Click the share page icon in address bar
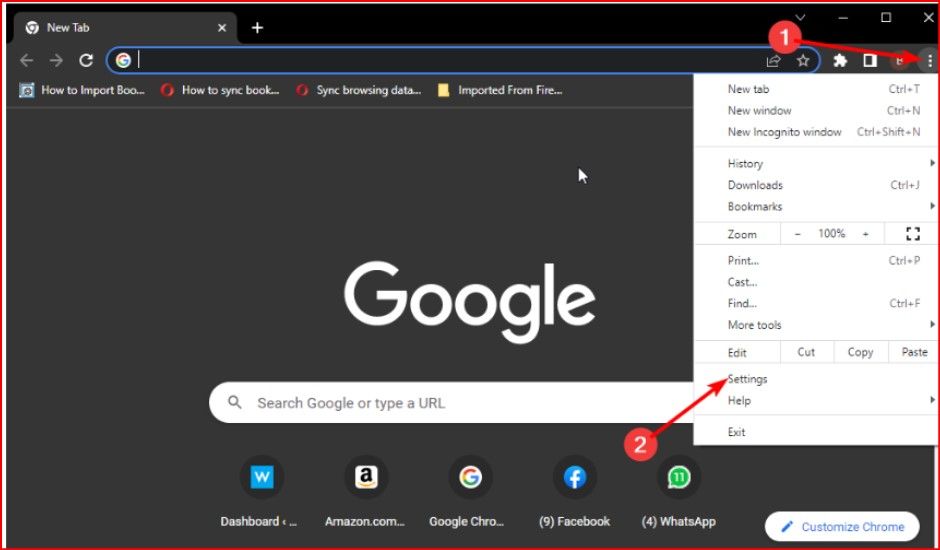 773,61
